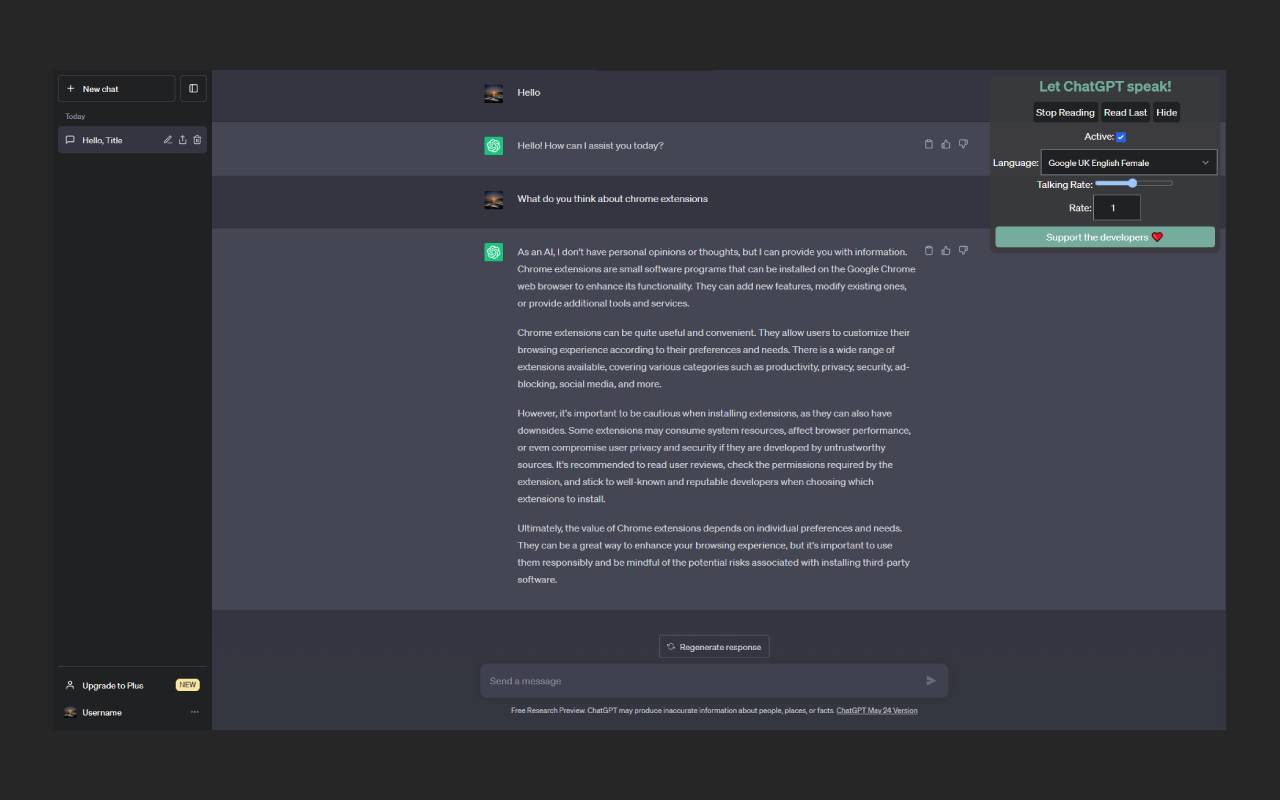Click the 'Hello! How can I assist you today?' reply text

[590, 145]
